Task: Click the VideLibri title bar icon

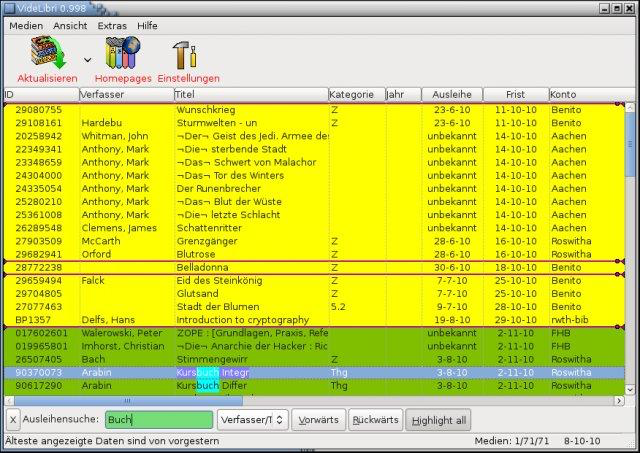Action: pyautogui.click(x=9, y=8)
